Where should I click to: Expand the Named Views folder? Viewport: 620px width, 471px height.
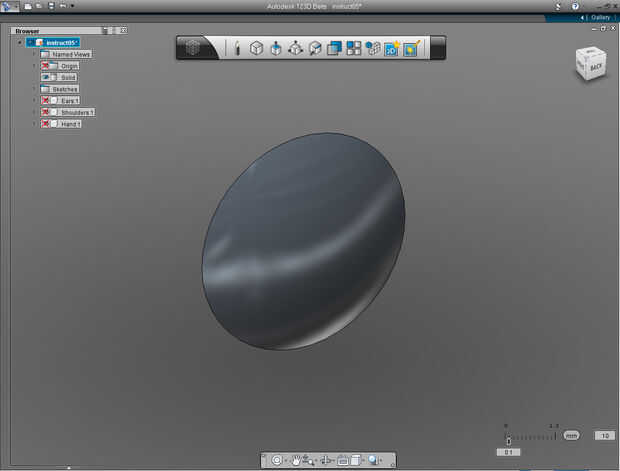point(34,54)
